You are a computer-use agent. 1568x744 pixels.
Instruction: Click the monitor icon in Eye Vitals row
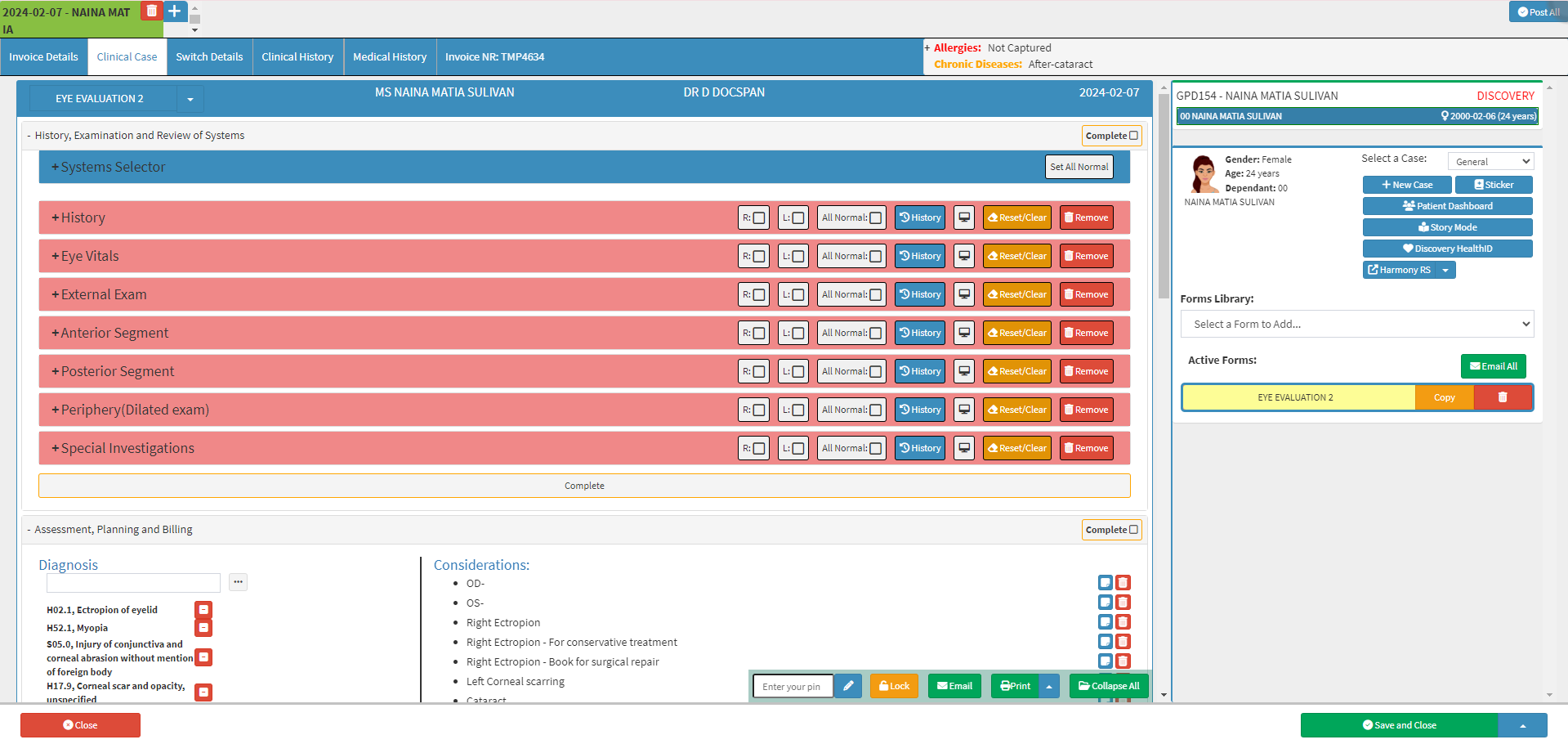point(964,256)
